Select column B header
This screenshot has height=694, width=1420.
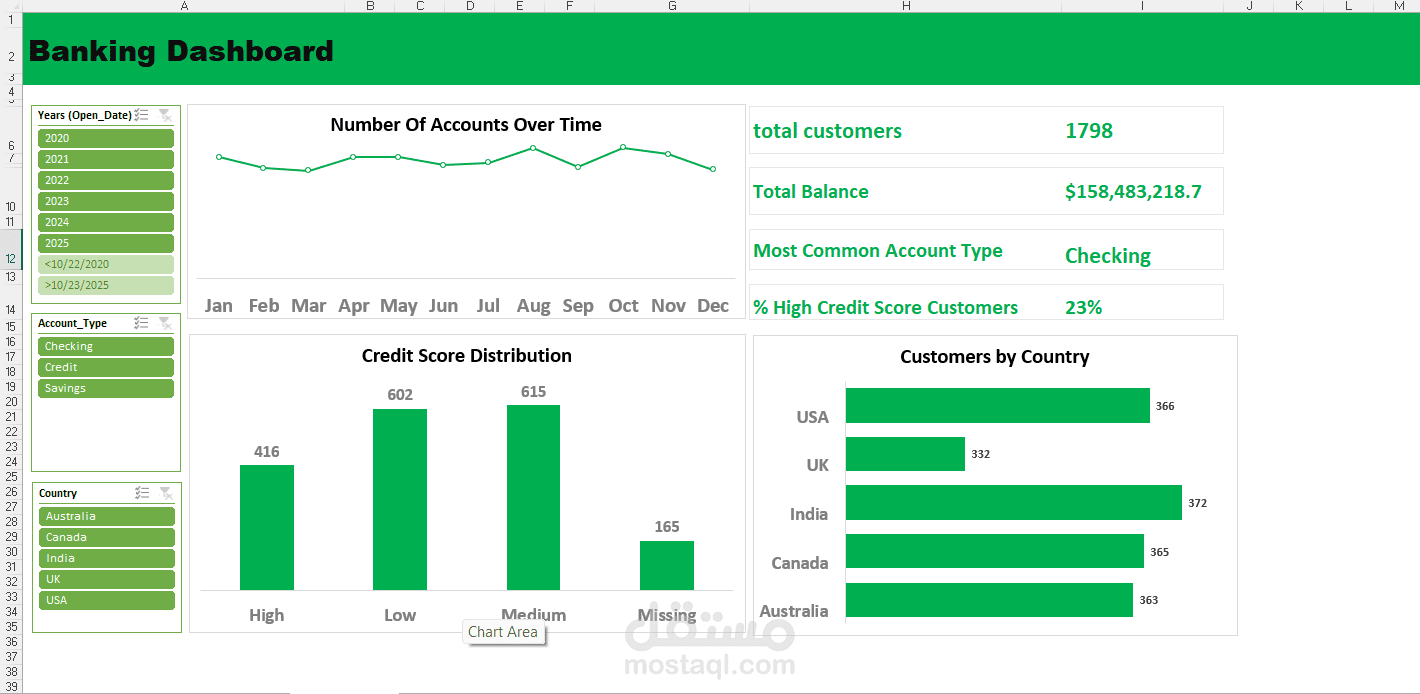pos(370,6)
